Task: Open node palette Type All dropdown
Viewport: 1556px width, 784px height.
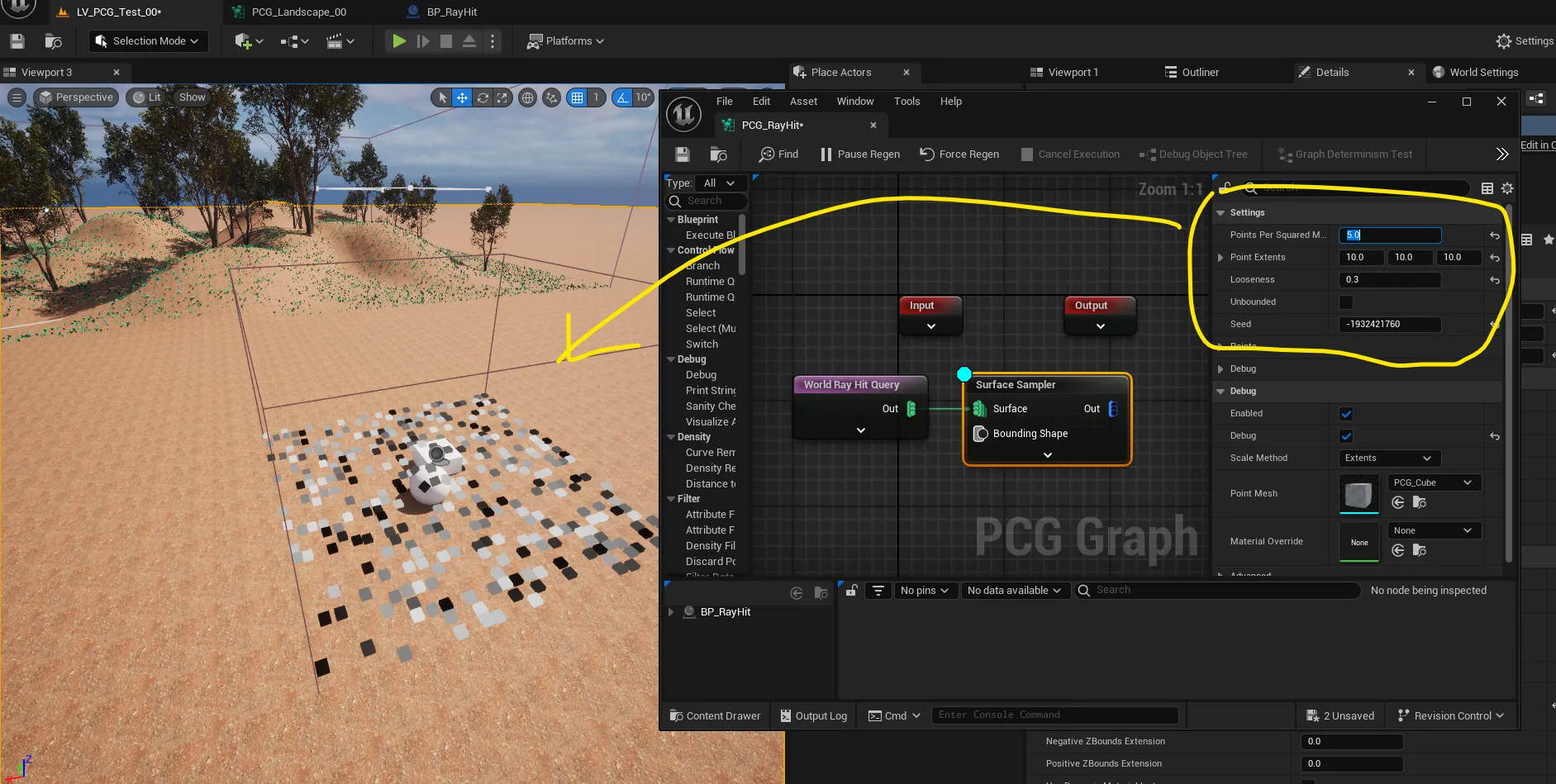Action: [x=721, y=183]
